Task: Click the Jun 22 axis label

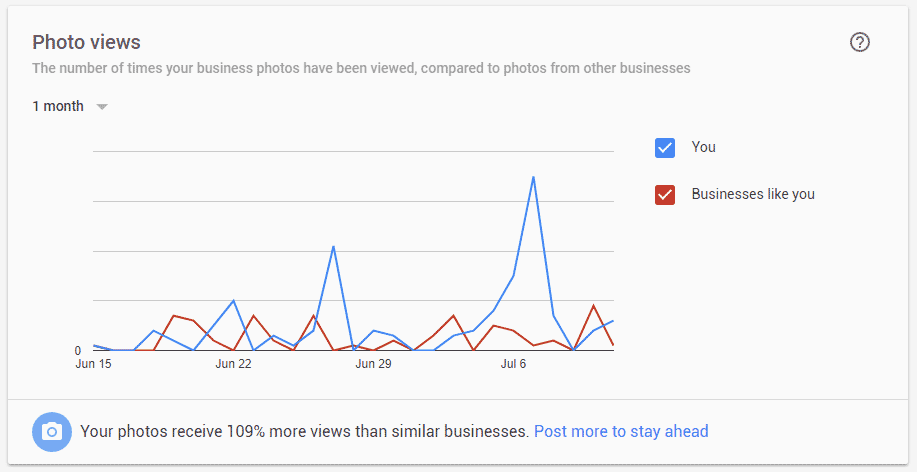Action: 233,364
